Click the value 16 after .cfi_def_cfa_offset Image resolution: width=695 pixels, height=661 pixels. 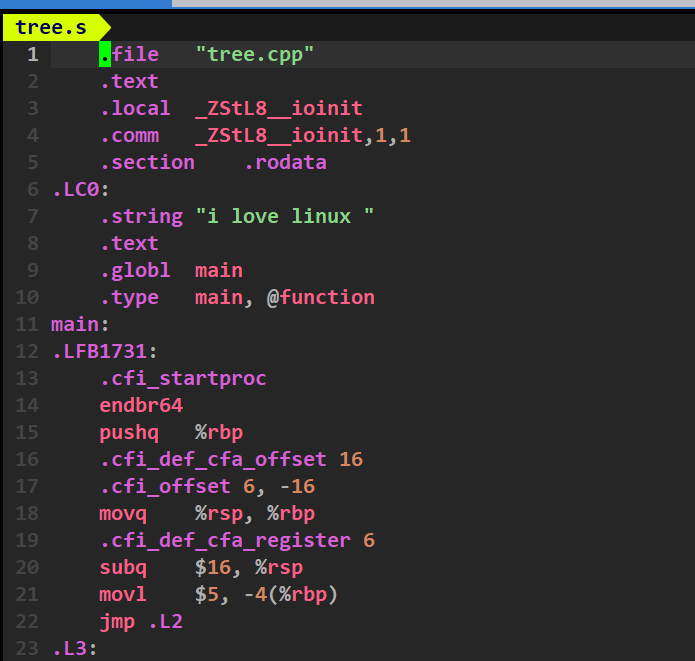(351, 460)
